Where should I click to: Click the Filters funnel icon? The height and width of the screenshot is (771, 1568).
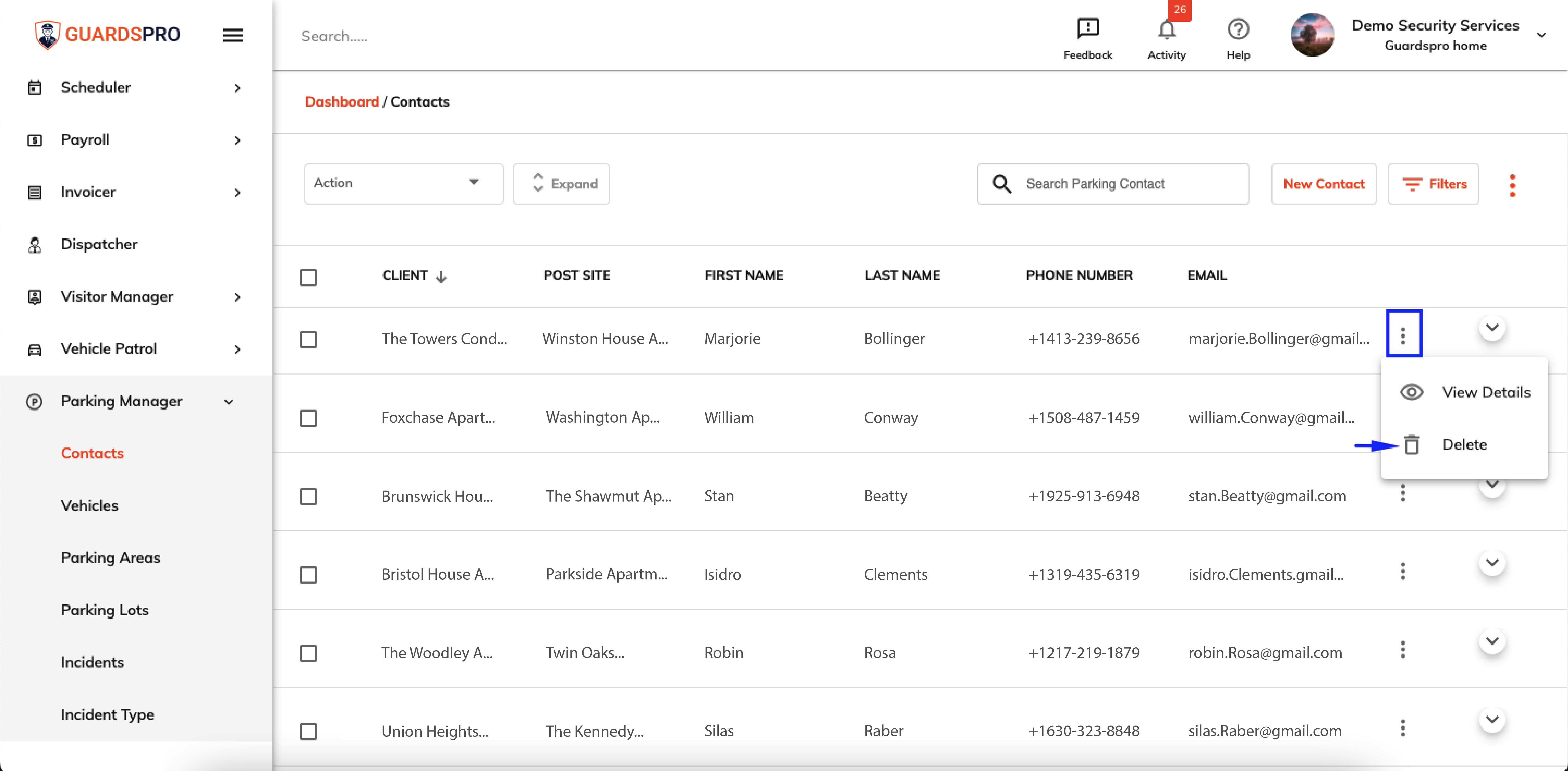1412,184
